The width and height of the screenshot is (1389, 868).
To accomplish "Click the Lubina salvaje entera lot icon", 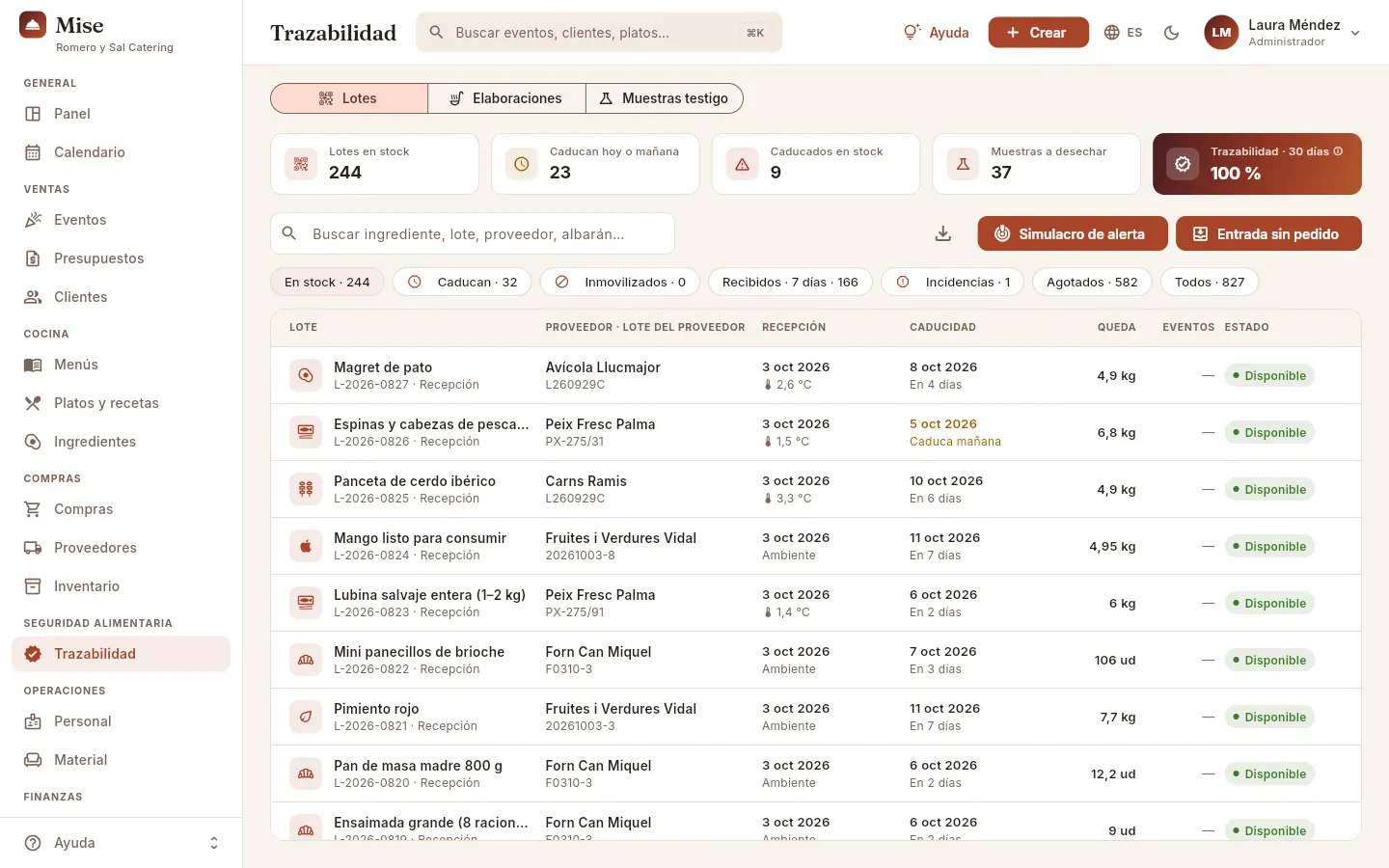I will coord(306,603).
